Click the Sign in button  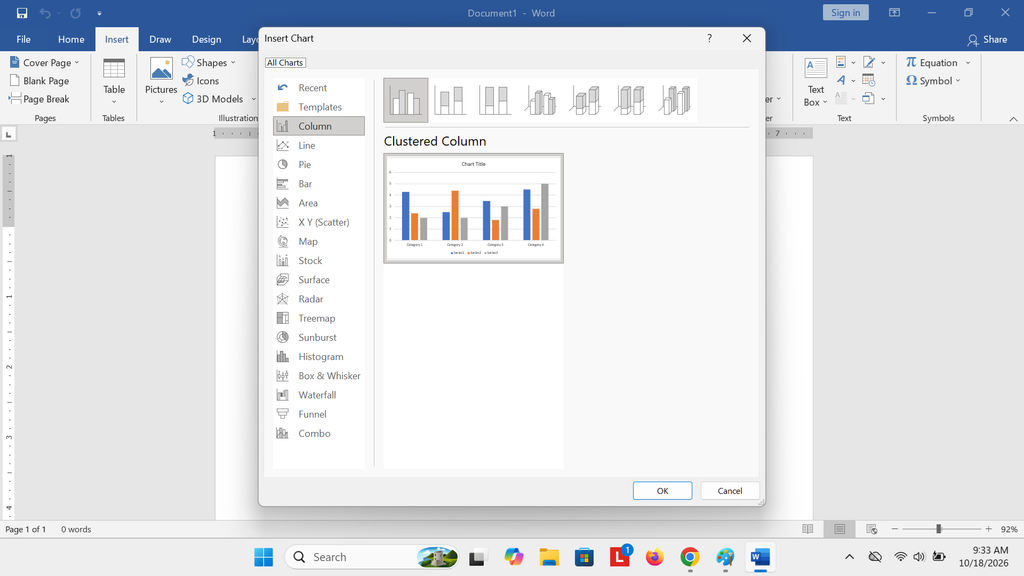coord(846,12)
